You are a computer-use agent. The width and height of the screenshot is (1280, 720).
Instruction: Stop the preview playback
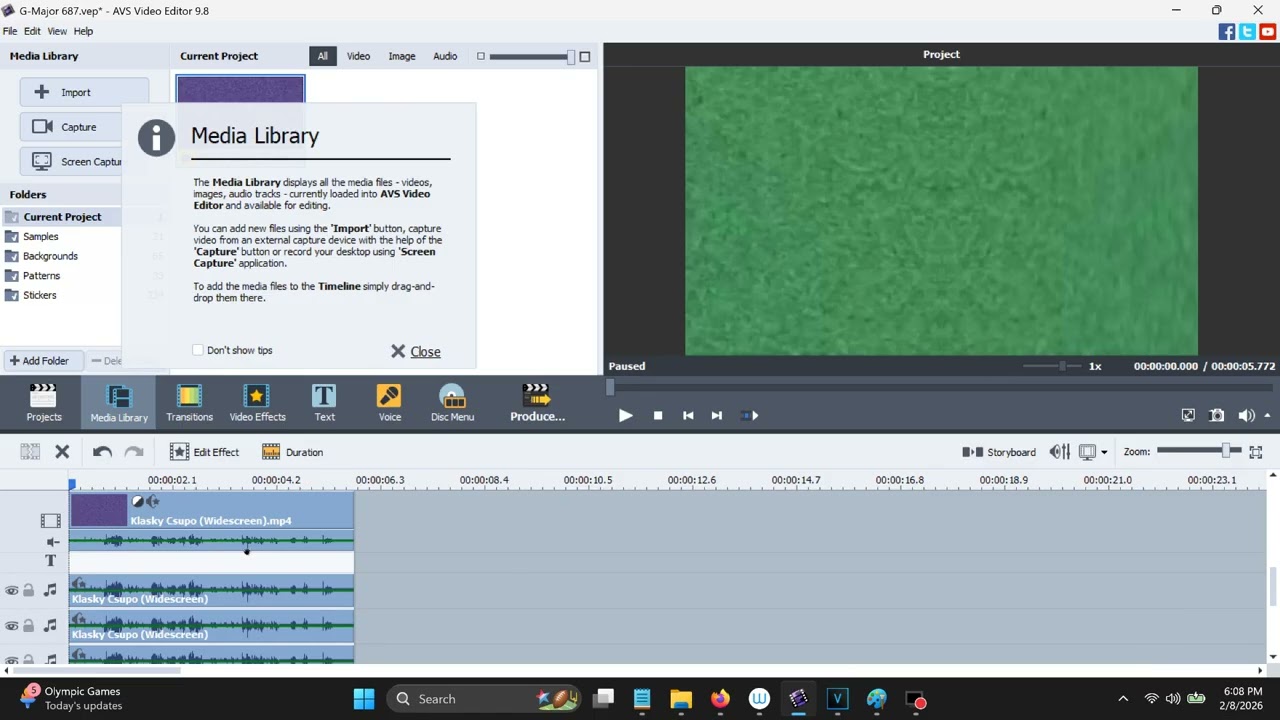pyautogui.click(x=658, y=415)
